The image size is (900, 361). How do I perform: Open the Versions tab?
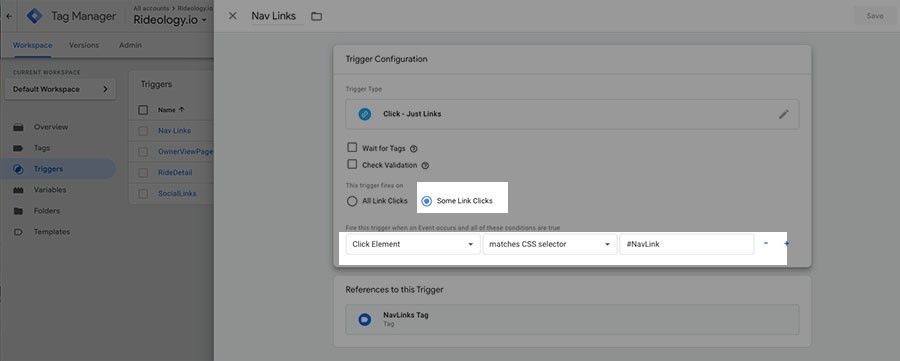pos(84,45)
